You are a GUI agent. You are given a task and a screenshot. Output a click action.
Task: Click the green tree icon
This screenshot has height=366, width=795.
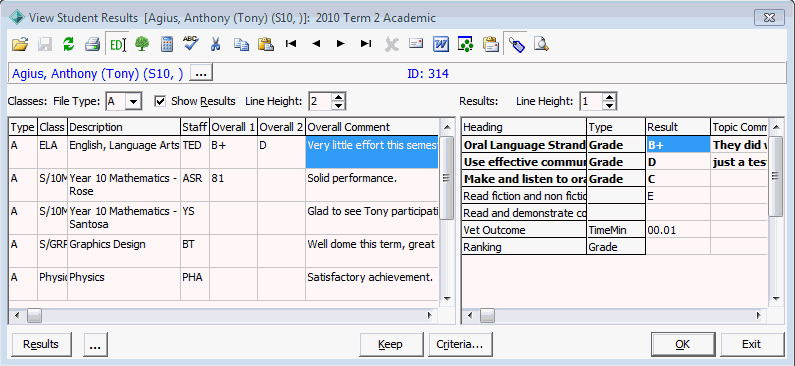(142, 44)
